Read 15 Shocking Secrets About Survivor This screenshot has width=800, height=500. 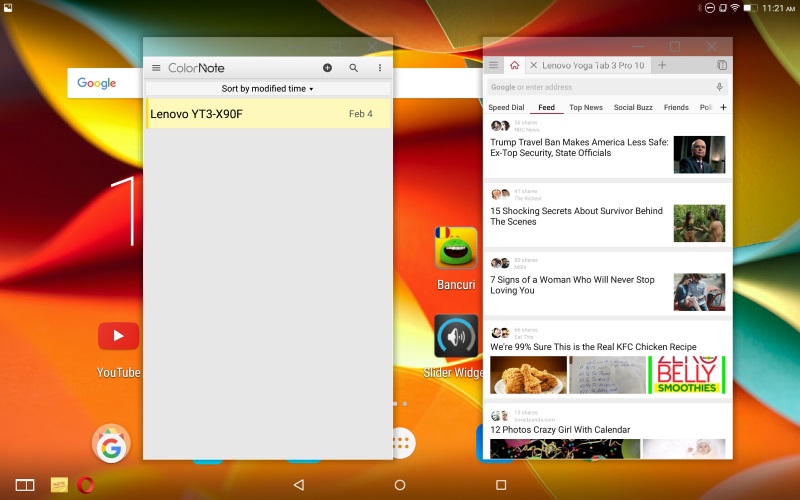click(x=577, y=216)
